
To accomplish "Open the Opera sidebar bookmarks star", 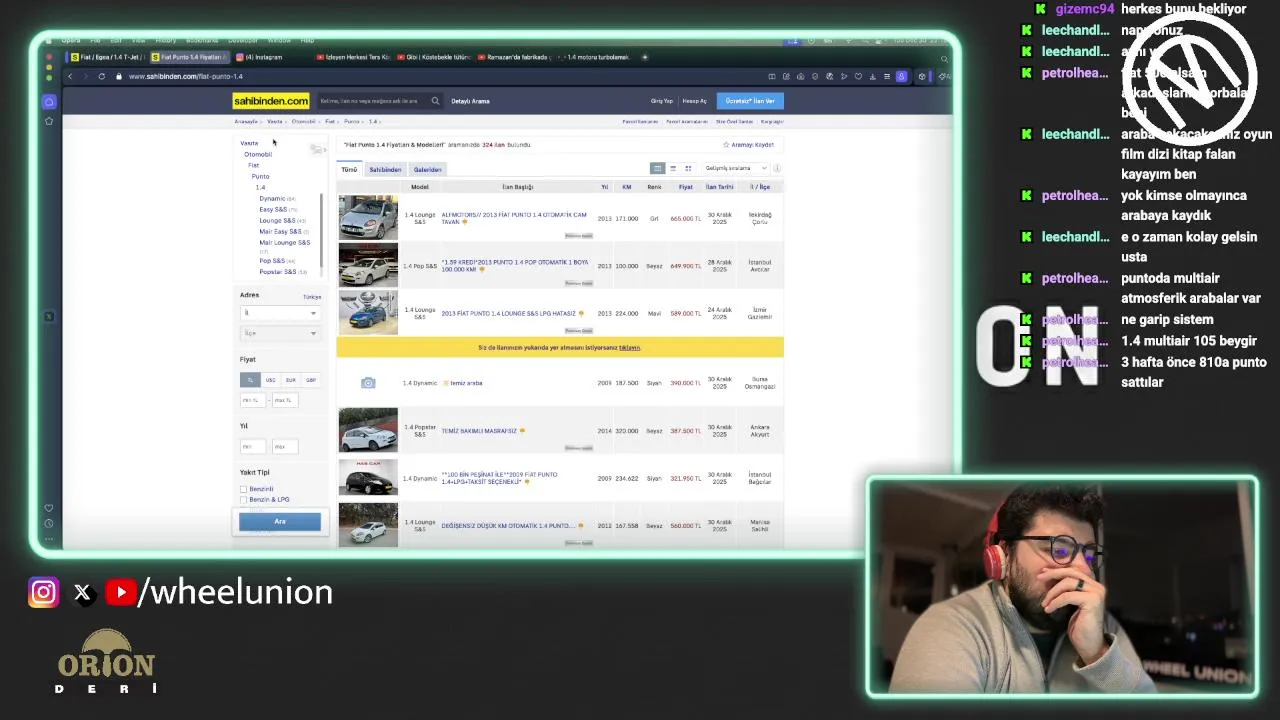I will click(x=49, y=121).
